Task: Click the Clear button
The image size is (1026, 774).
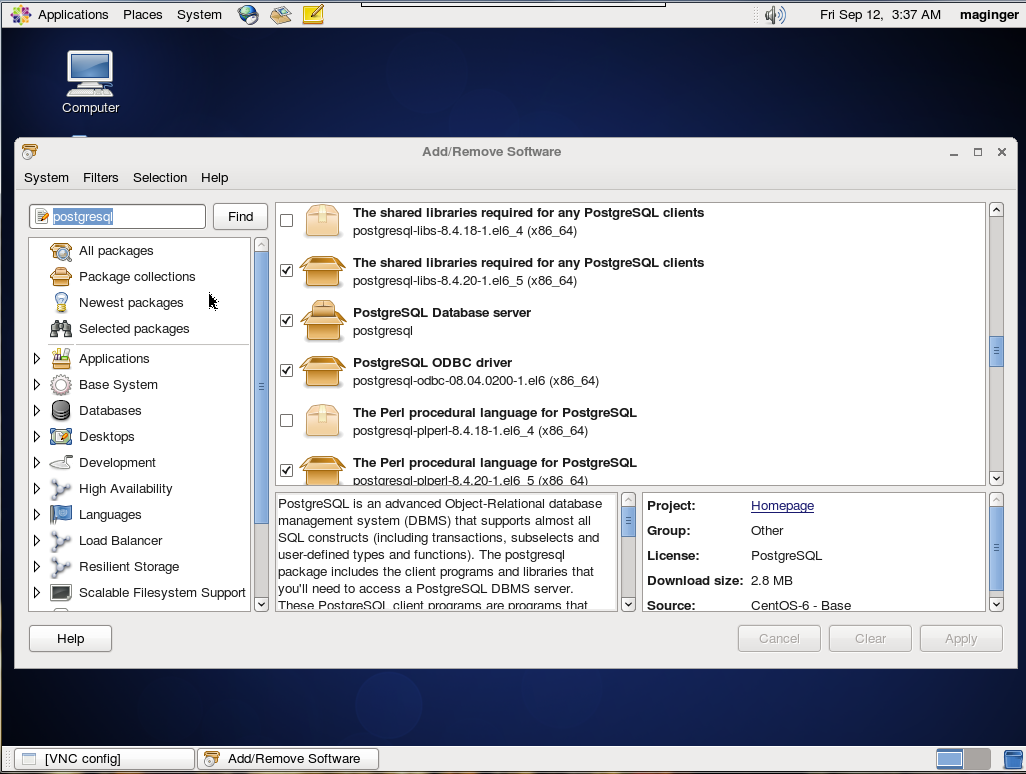Action: (x=870, y=639)
